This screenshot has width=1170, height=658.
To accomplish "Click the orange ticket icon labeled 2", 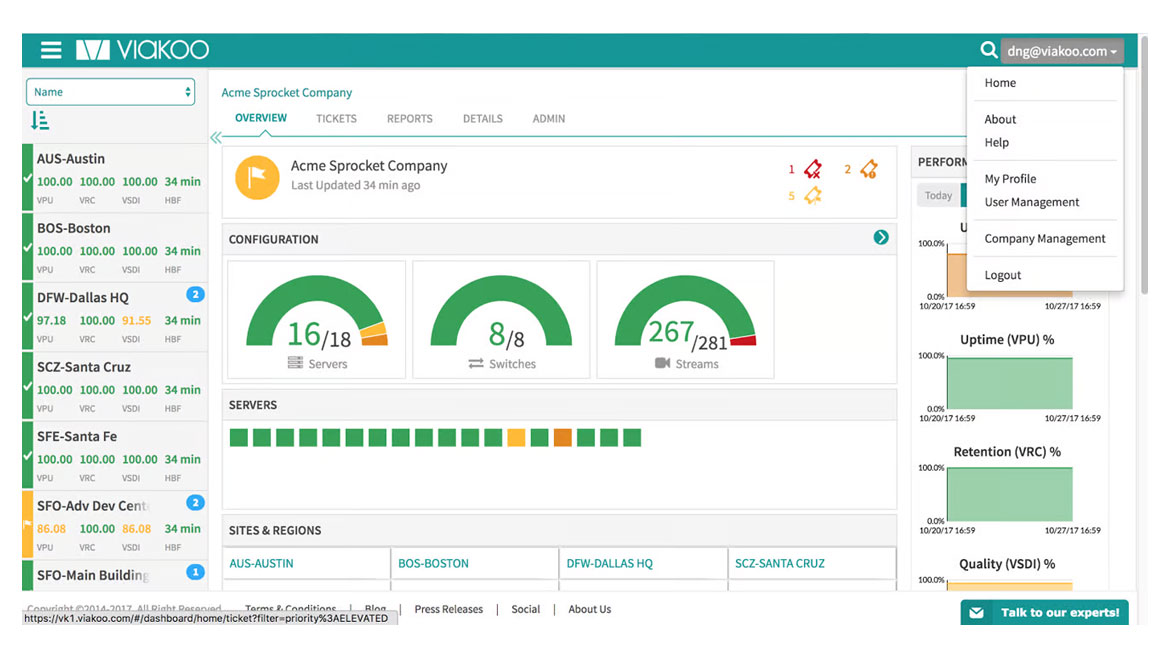I will 868,169.
